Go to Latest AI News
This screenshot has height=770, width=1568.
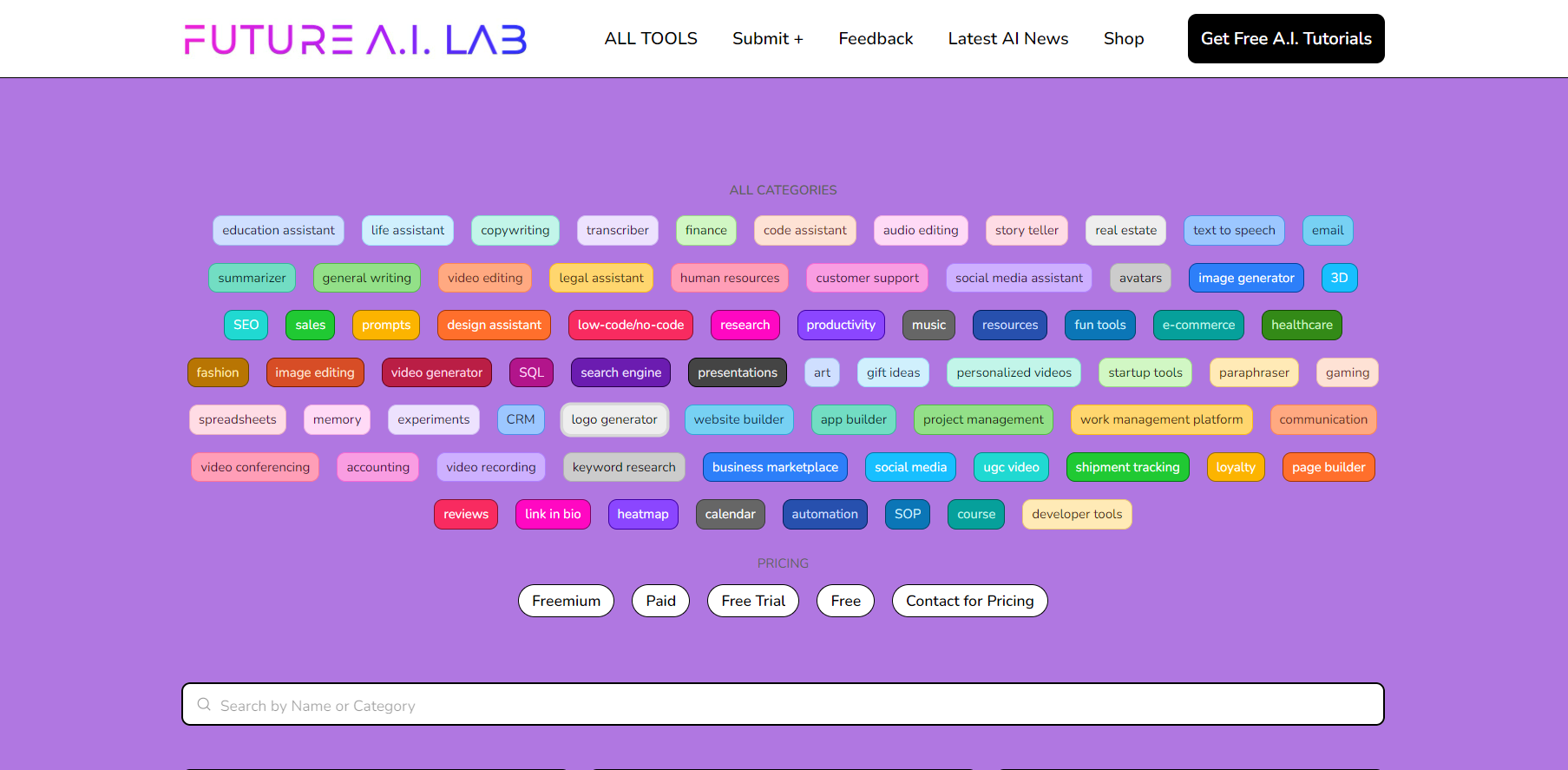1008,38
